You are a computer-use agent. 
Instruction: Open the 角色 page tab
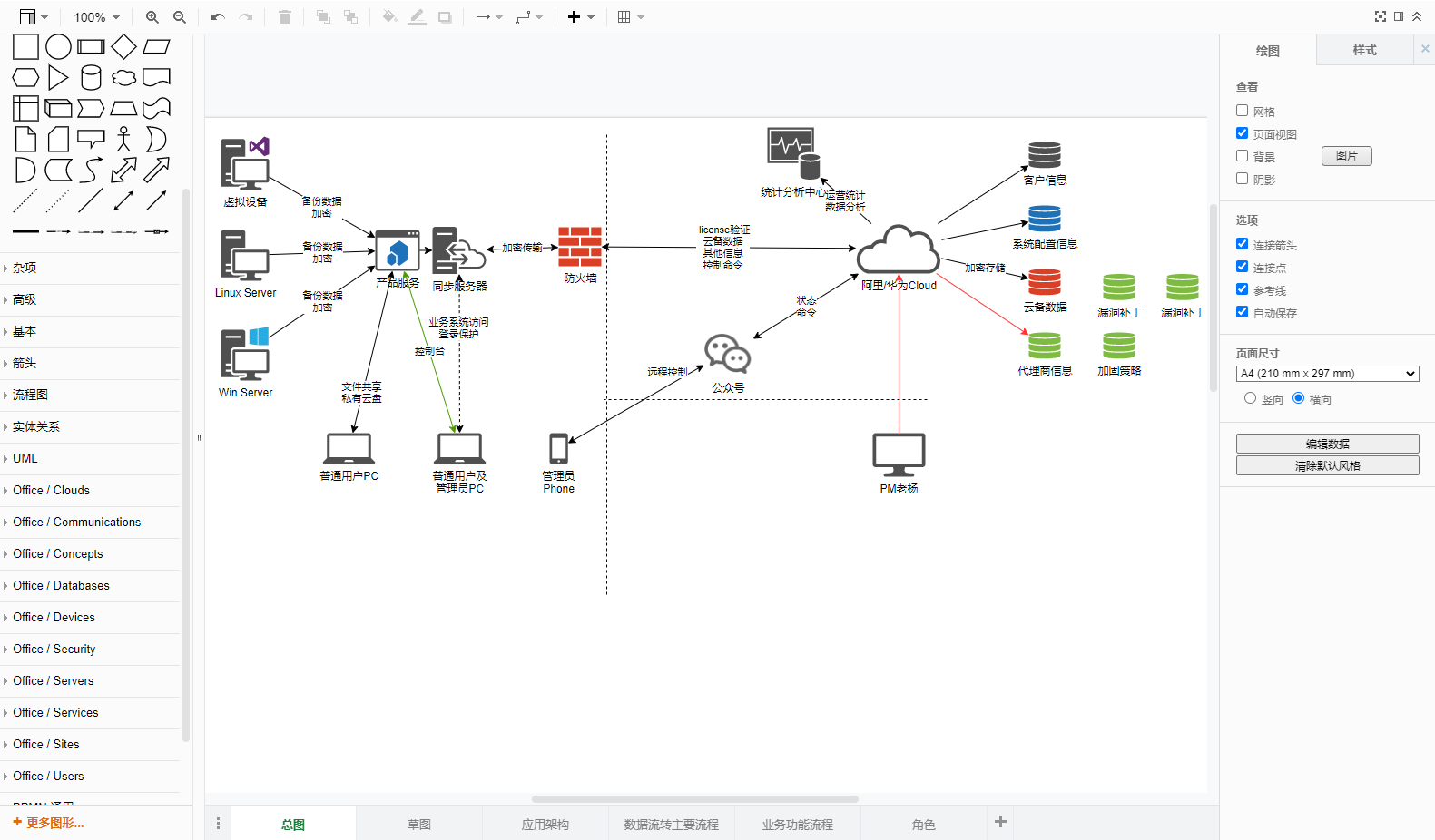tap(924, 824)
